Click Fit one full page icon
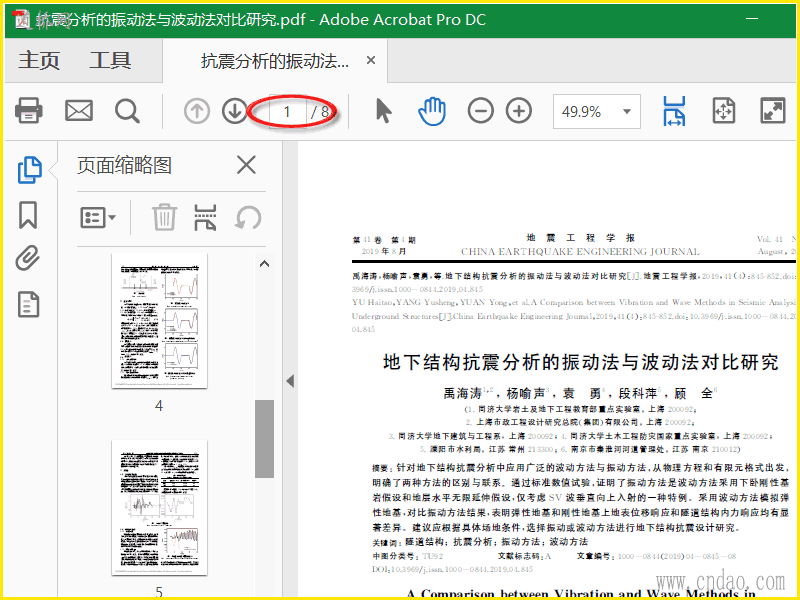This screenshot has width=800, height=600. point(724,111)
